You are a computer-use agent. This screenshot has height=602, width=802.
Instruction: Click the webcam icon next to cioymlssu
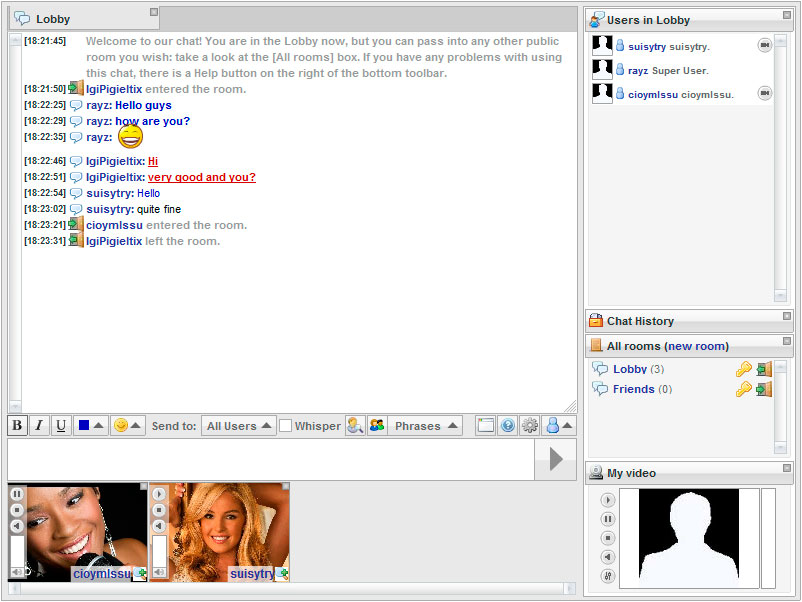pyautogui.click(x=765, y=93)
